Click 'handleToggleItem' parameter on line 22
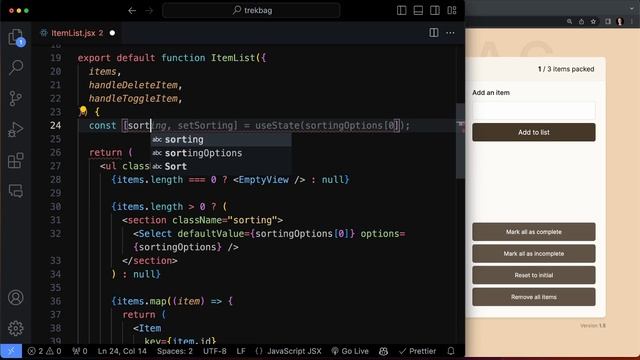640x360 pixels. tap(133, 98)
